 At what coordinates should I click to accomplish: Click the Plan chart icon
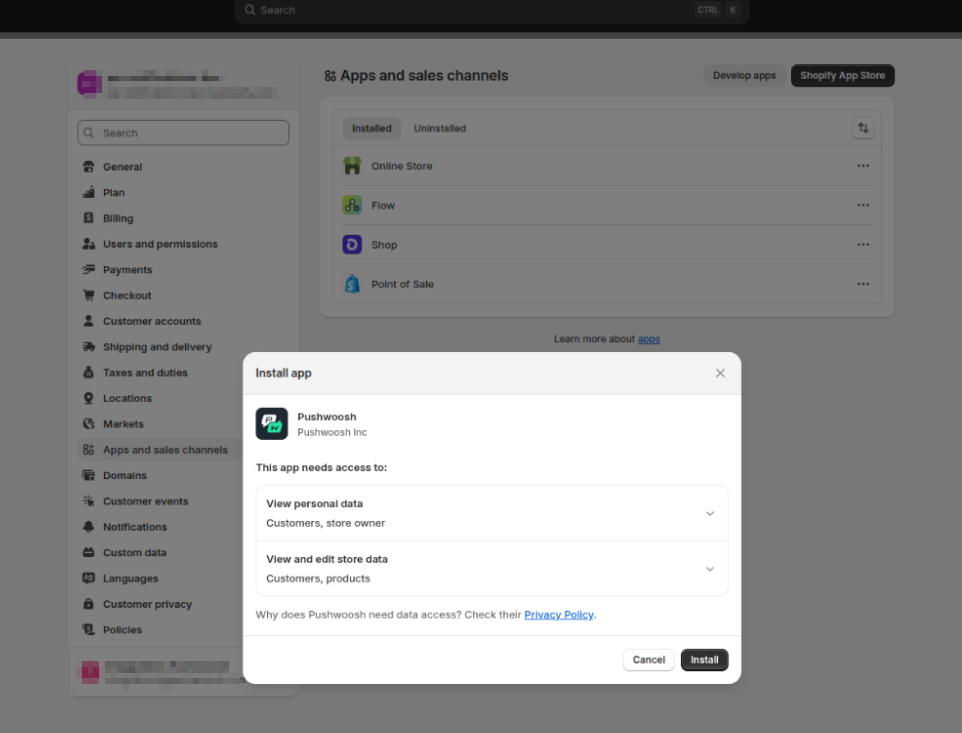(x=88, y=192)
